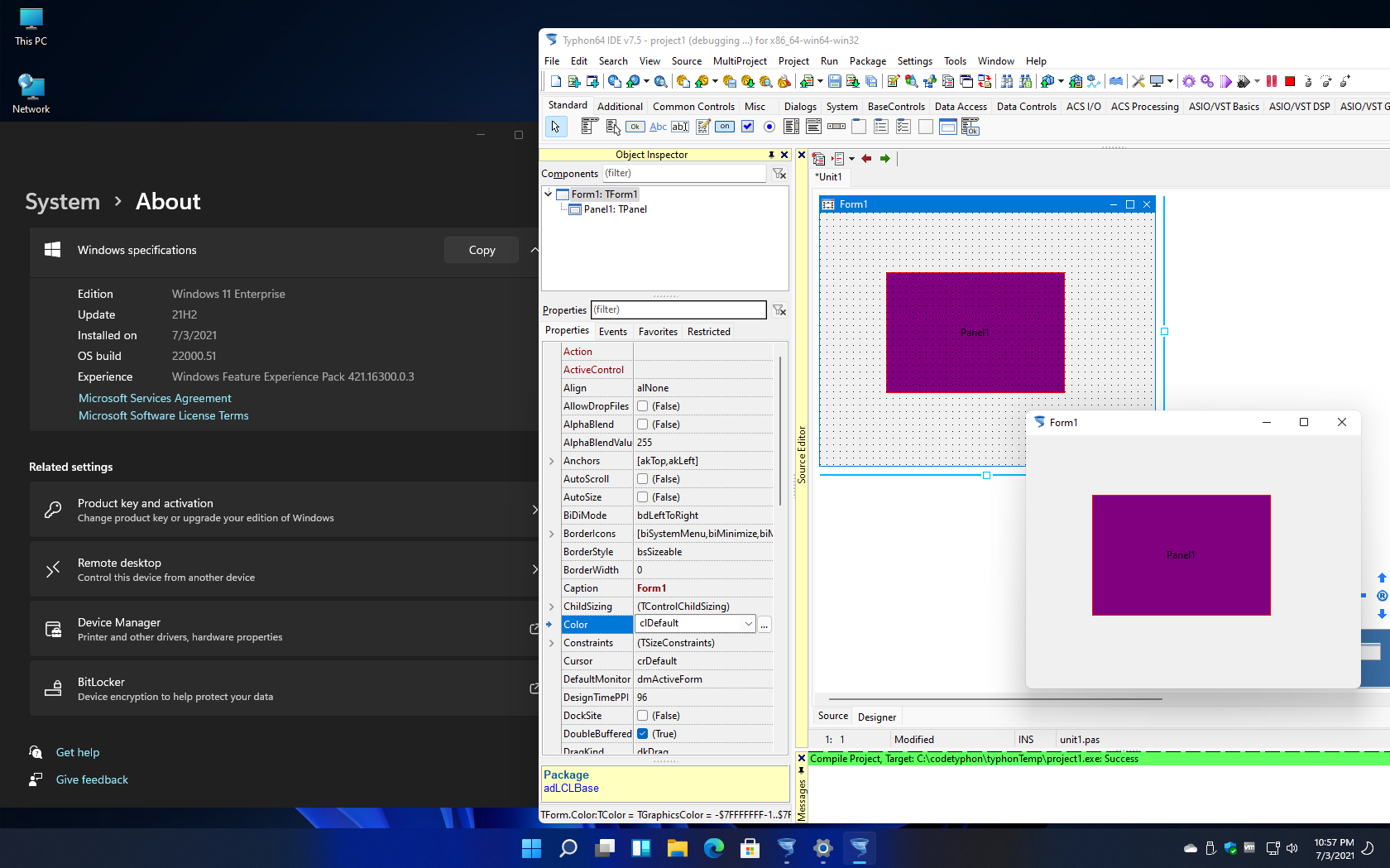Screen dimensions: 1390x868
Task: Expand the BorderIcons property
Action: pyautogui.click(x=552, y=534)
